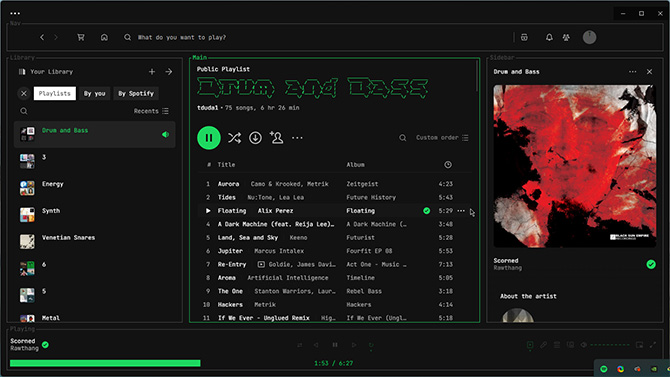The width and height of the screenshot is (670, 377).
Task: Select the track Aurora
Action: [229, 184]
